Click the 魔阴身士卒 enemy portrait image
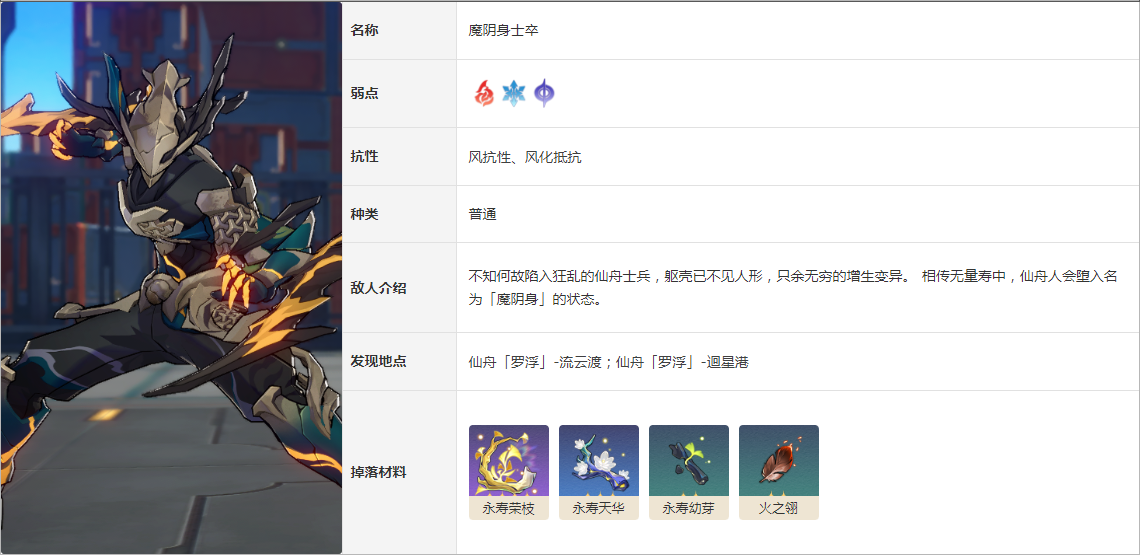The image size is (1141, 555). [171, 278]
